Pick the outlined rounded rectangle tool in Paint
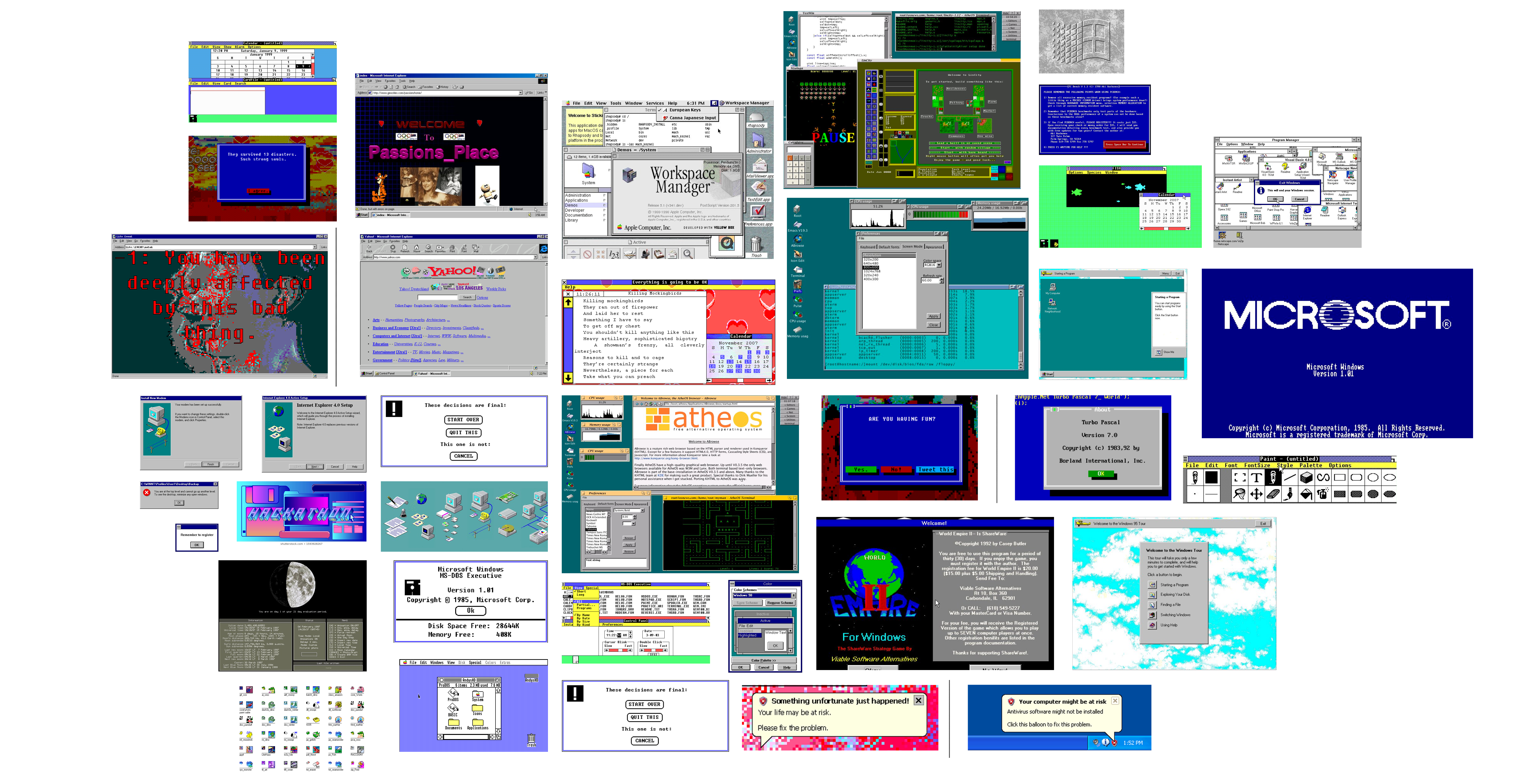The width and height of the screenshot is (1515, 784). coord(1356,478)
